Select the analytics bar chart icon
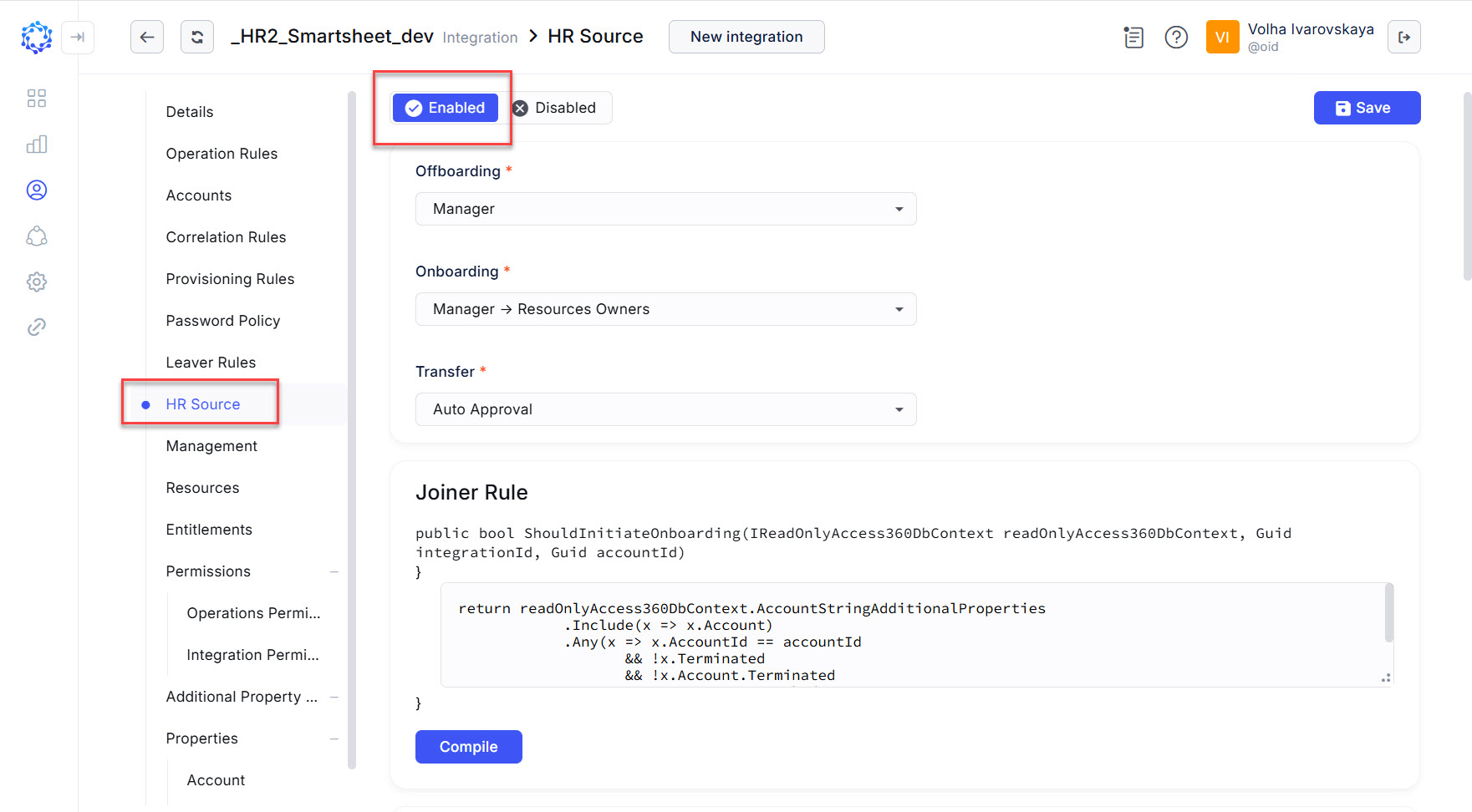This screenshot has height=812, width=1472. pyautogui.click(x=36, y=144)
